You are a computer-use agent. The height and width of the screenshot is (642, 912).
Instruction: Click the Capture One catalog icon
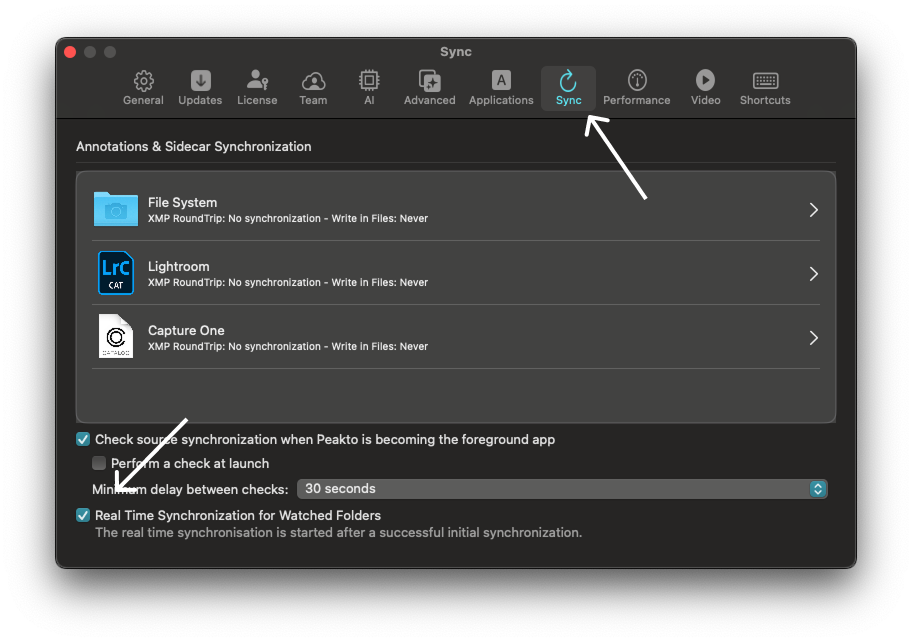pyautogui.click(x=116, y=337)
